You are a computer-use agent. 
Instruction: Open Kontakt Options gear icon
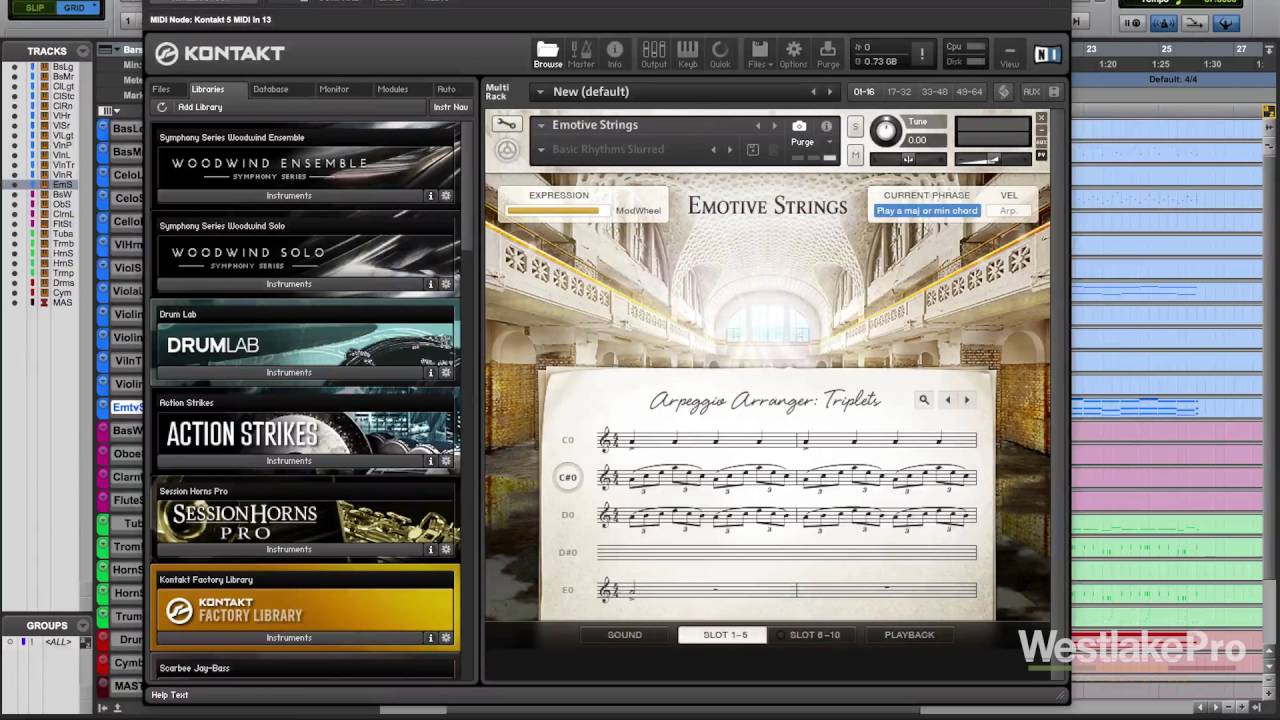[793, 54]
